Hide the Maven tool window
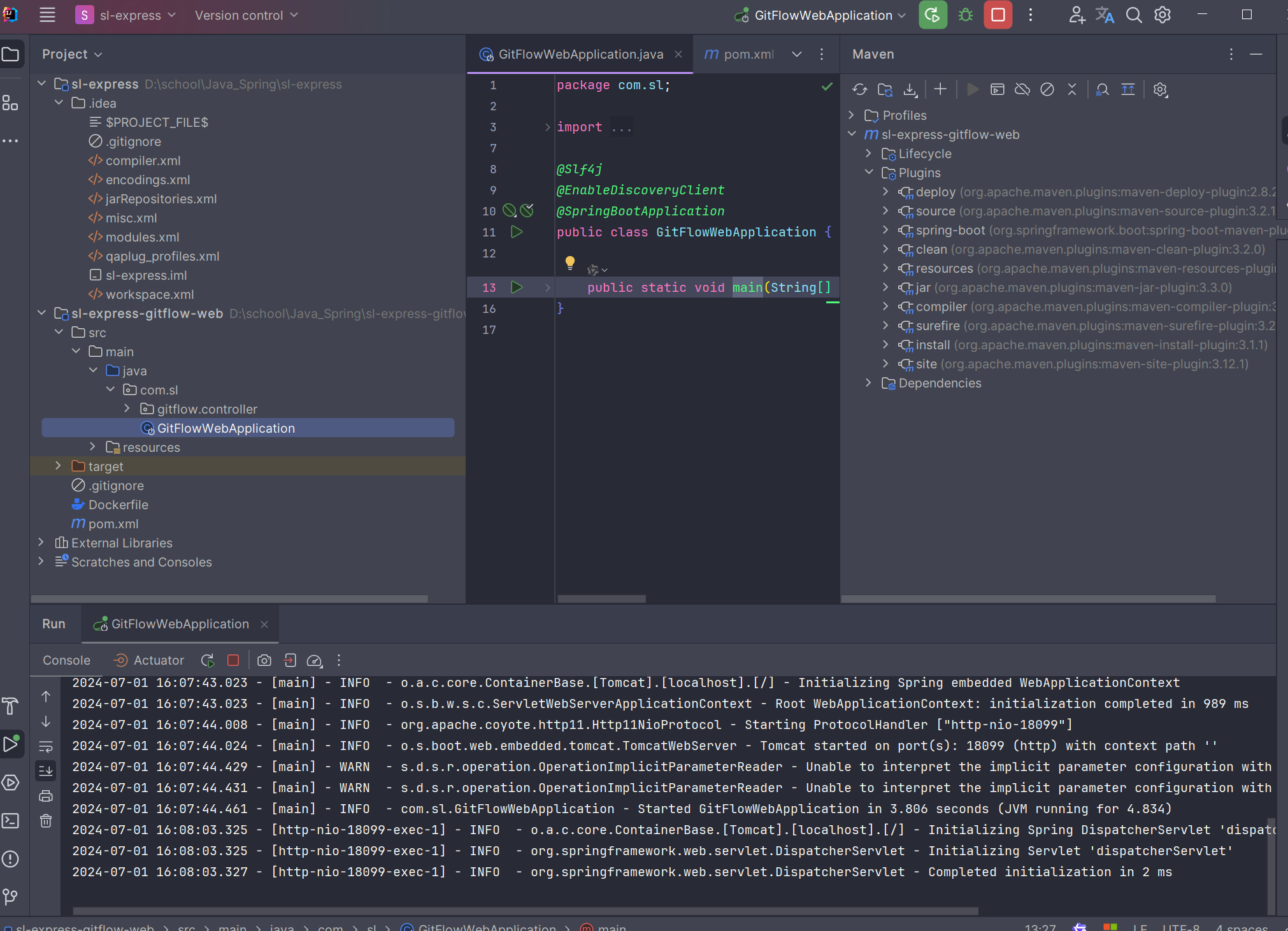This screenshot has width=1288, height=931. pos(1256,54)
